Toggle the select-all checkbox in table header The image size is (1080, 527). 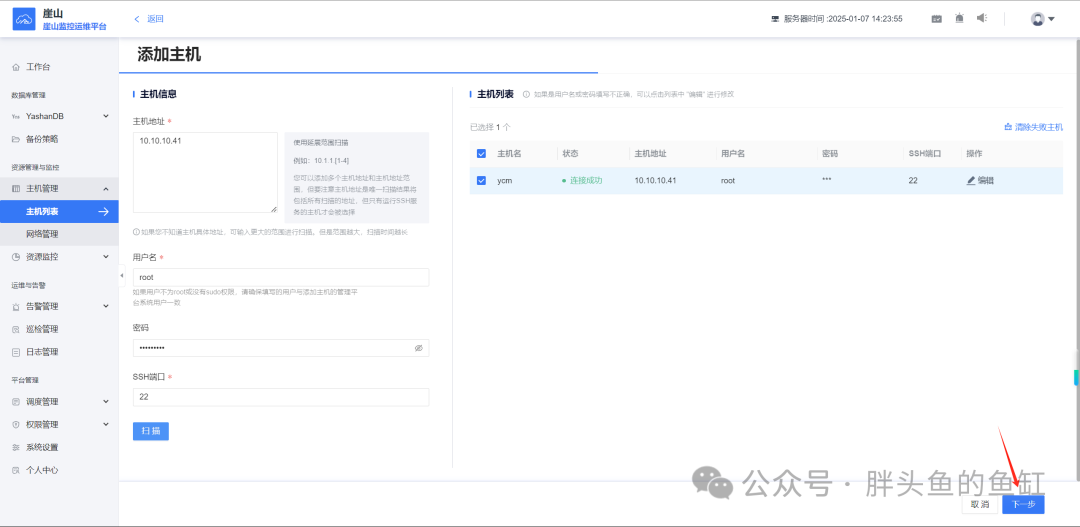481,154
